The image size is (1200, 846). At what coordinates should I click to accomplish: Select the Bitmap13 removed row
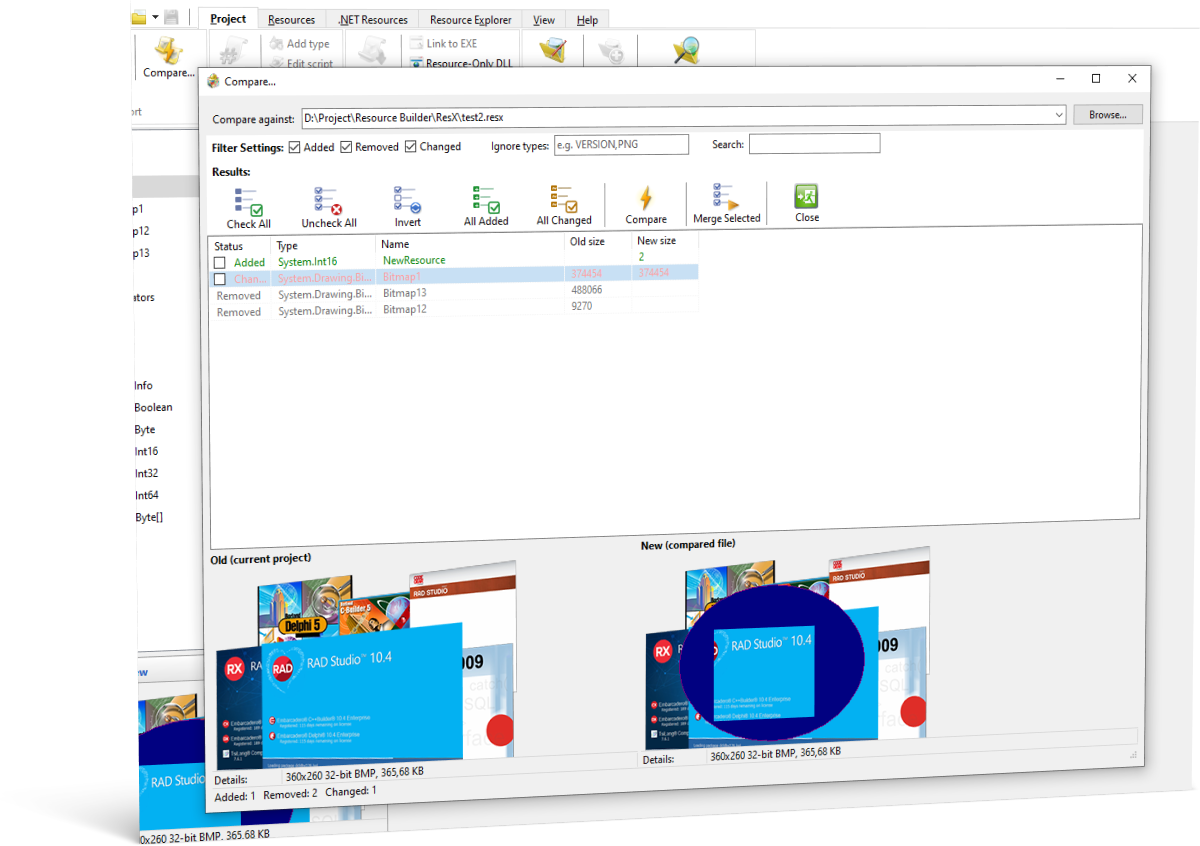(x=453, y=293)
